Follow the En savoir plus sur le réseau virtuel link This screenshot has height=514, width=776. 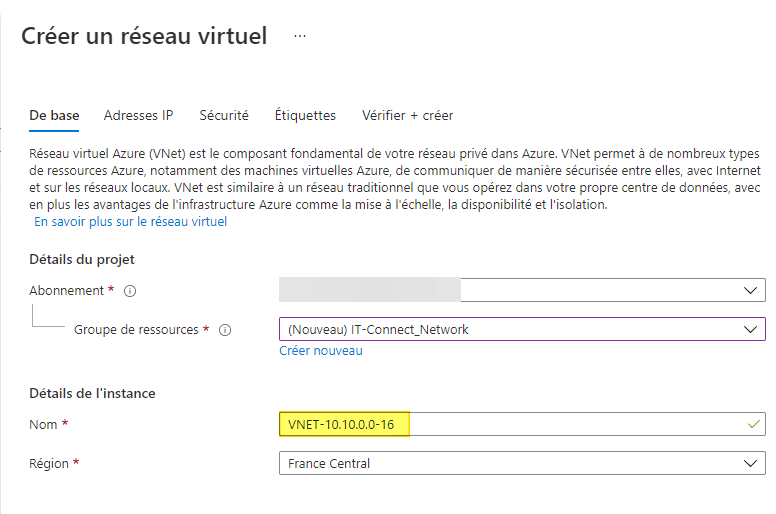click(130, 222)
